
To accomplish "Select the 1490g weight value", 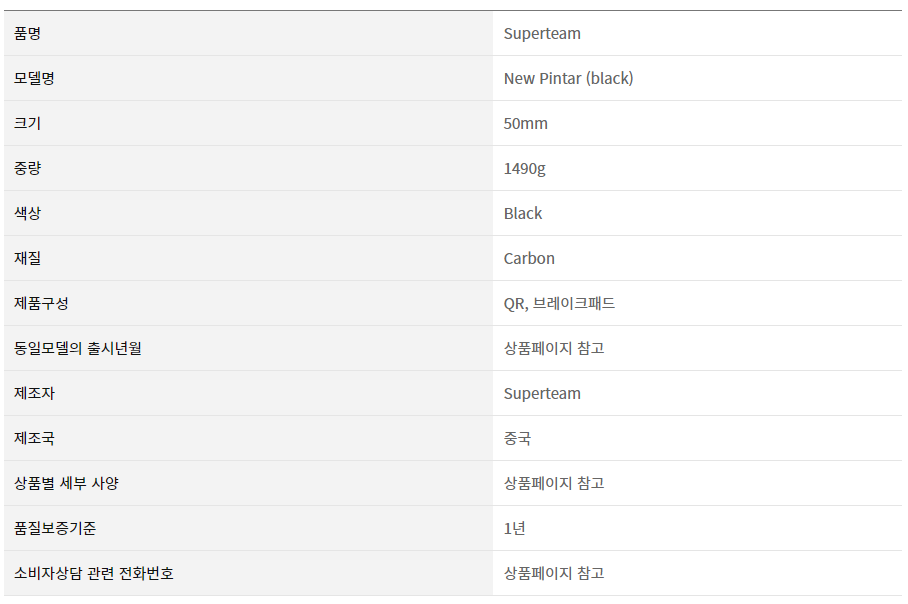I will tap(524, 169).
